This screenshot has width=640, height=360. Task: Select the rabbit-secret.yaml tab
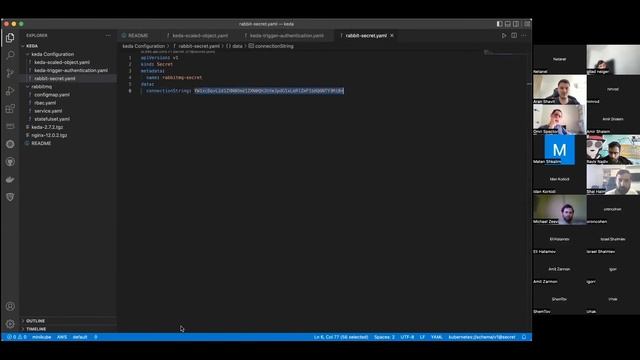(366, 36)
